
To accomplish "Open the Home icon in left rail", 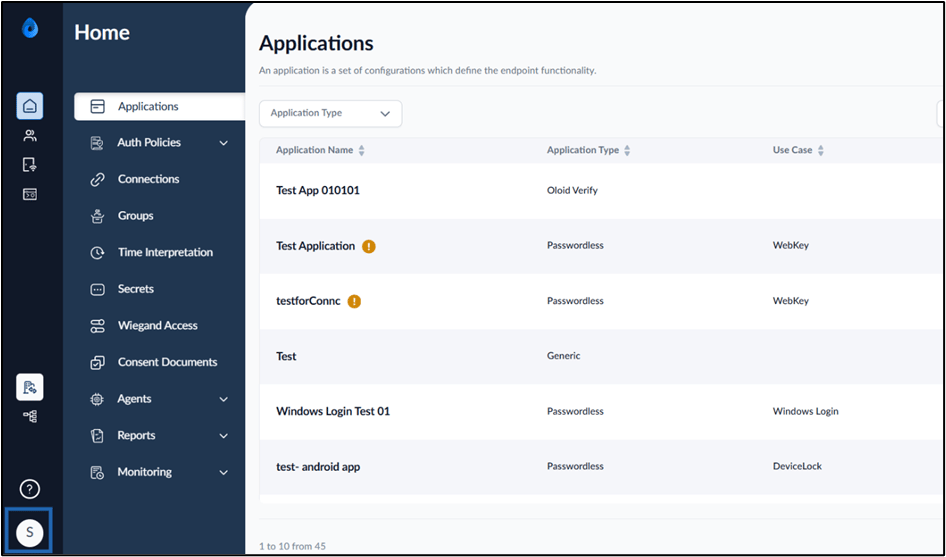I will pos(30,106).
